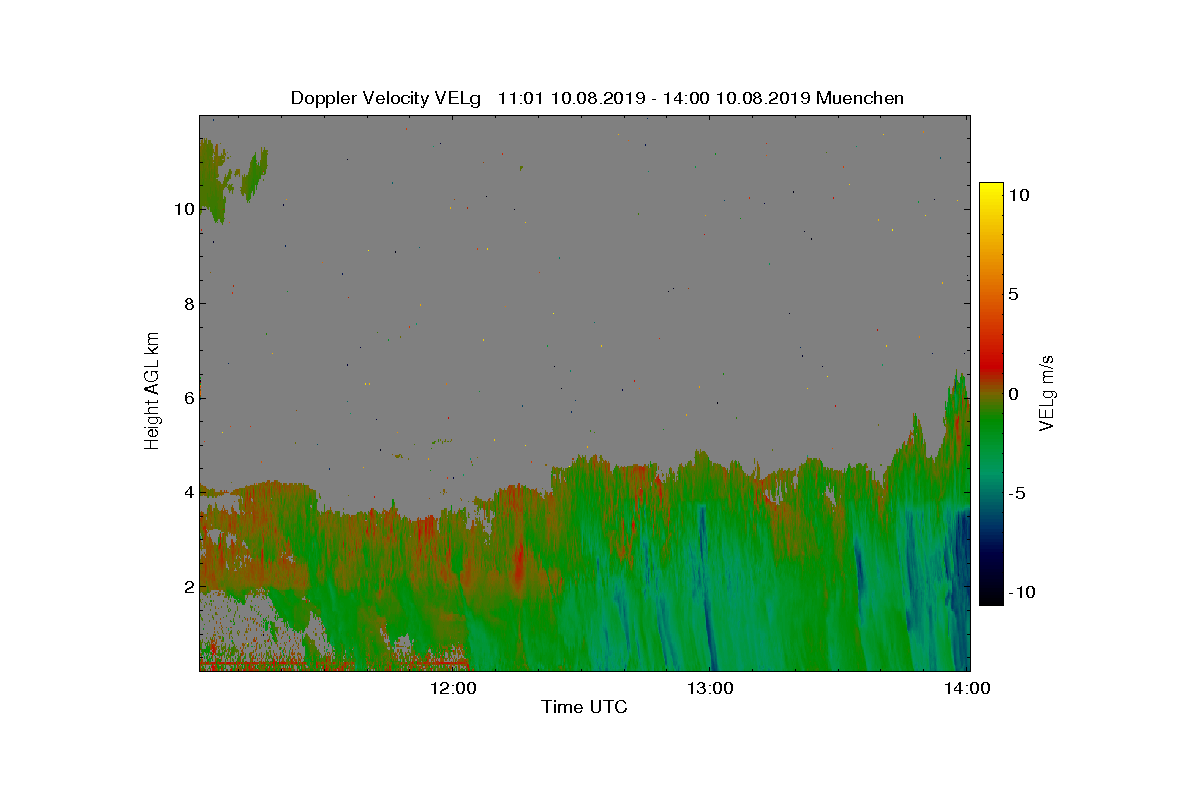Click the plot title "Doppler Velocity VELg"

[x=386, y=98]
